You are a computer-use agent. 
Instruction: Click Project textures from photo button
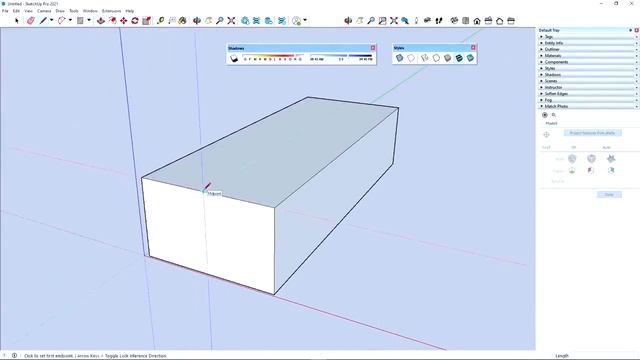click(x=592, y=133)
